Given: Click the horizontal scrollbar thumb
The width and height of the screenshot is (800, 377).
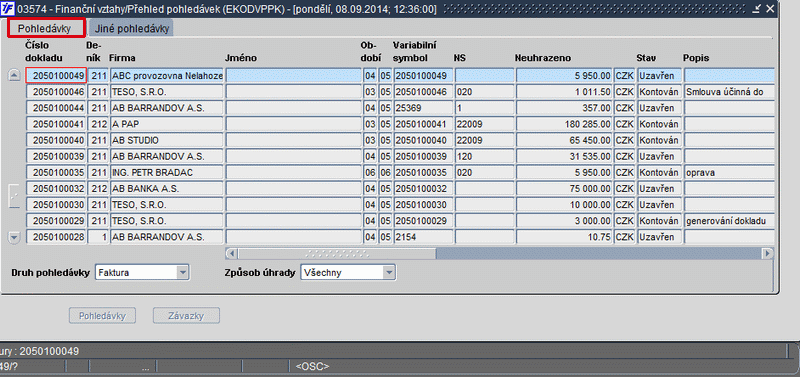Looking at the screenshot, I should coord(337,253).
